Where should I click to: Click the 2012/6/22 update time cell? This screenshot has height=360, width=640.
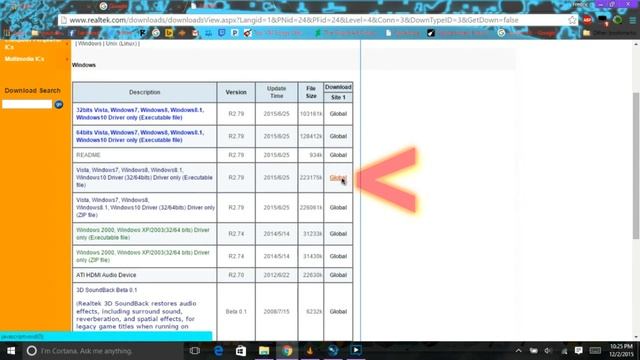(276, 275)
